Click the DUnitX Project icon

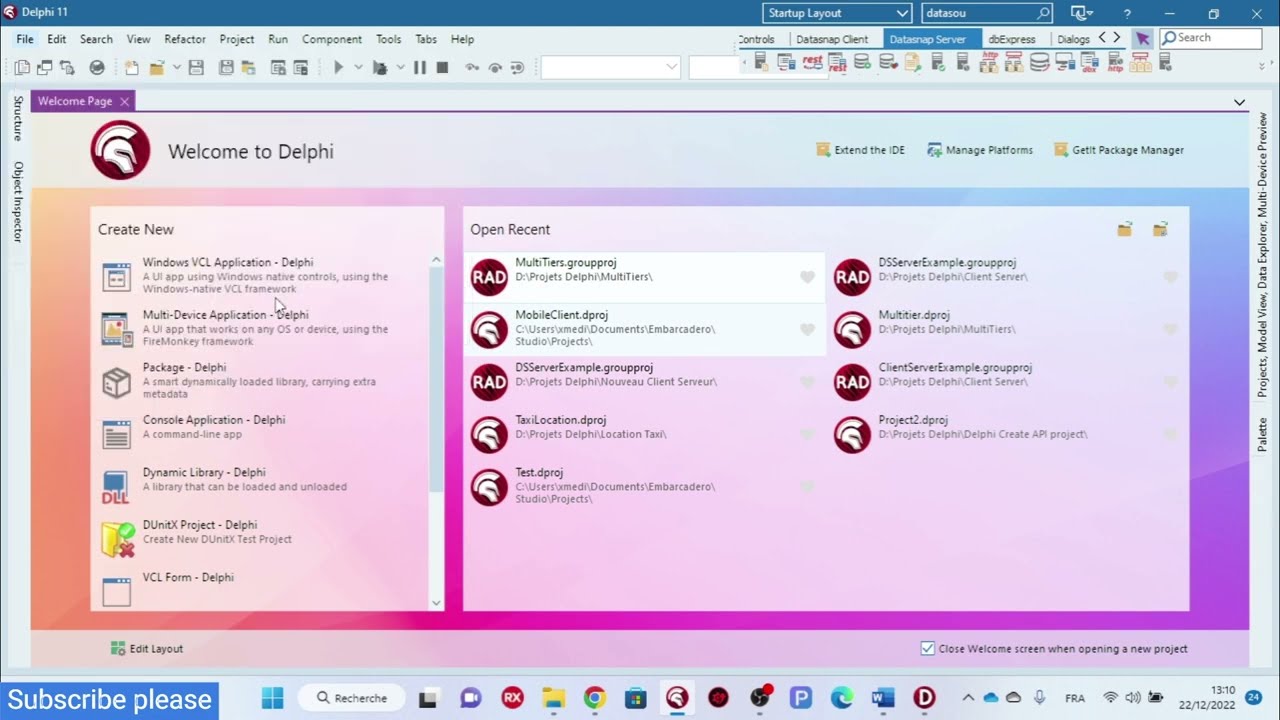[118, 540]
